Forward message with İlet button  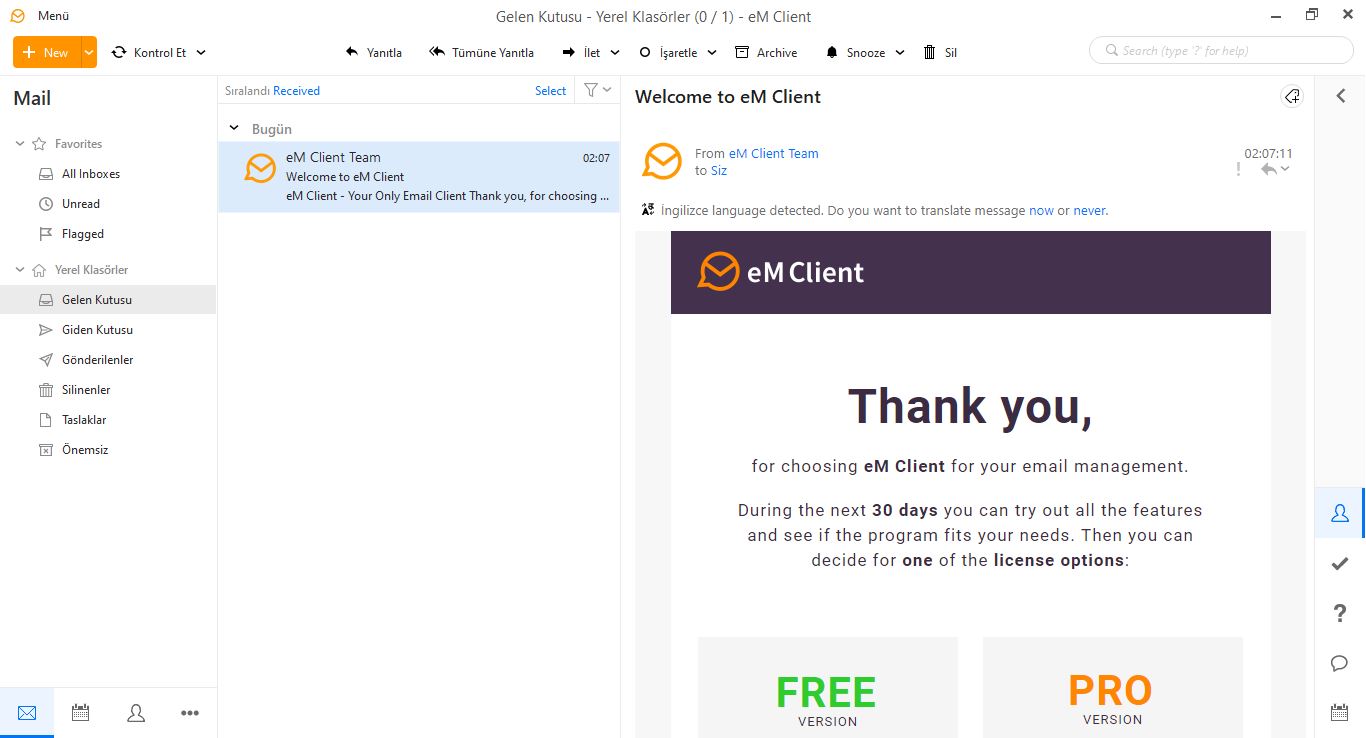point(581,52)
